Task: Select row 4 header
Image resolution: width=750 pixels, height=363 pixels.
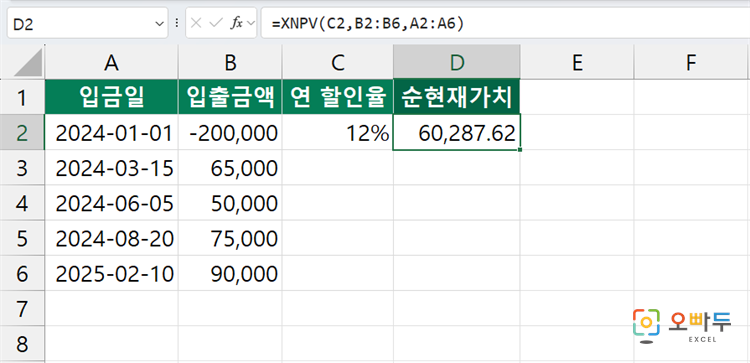Action: [x=22, y=203]
